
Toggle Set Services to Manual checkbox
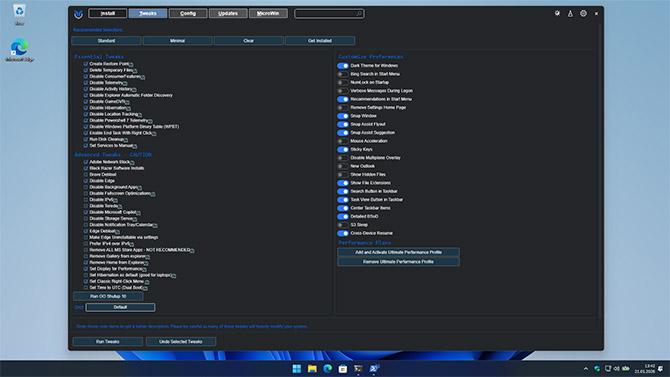(x=86, y=146)
